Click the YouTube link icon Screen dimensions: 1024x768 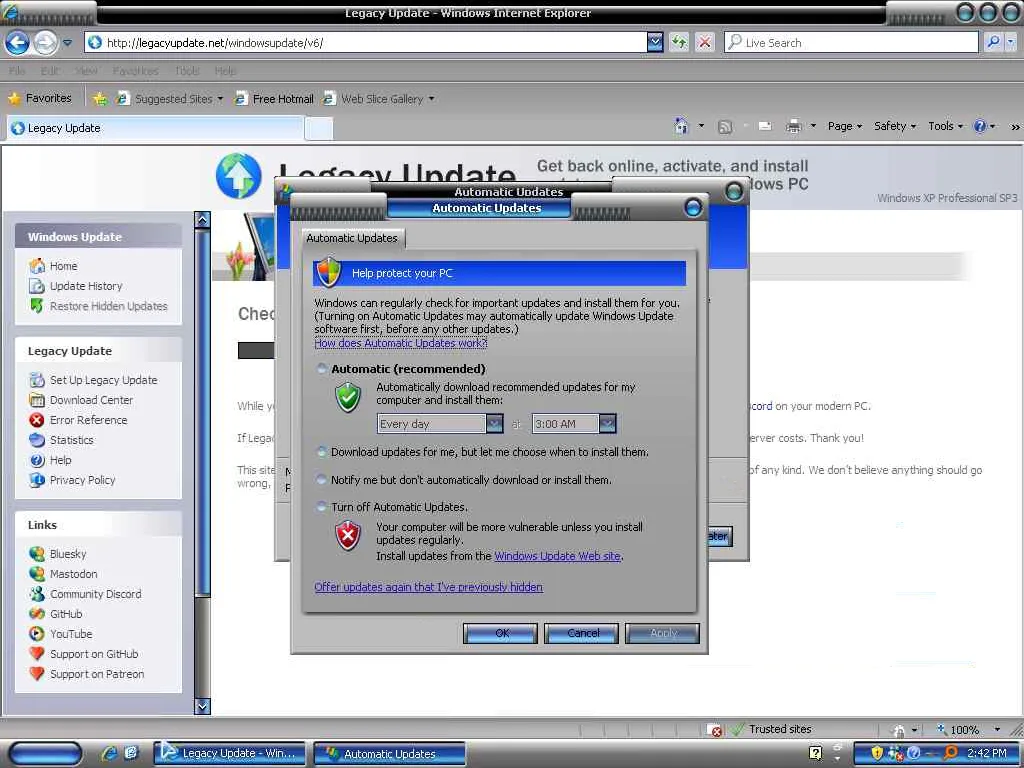click(x=37, y=633)
